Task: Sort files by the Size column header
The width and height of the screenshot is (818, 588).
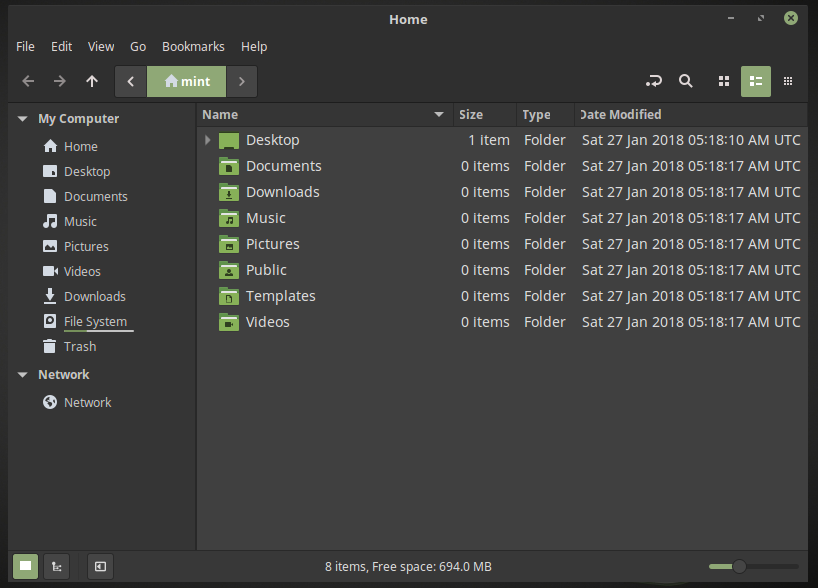Action: (470, 114)
